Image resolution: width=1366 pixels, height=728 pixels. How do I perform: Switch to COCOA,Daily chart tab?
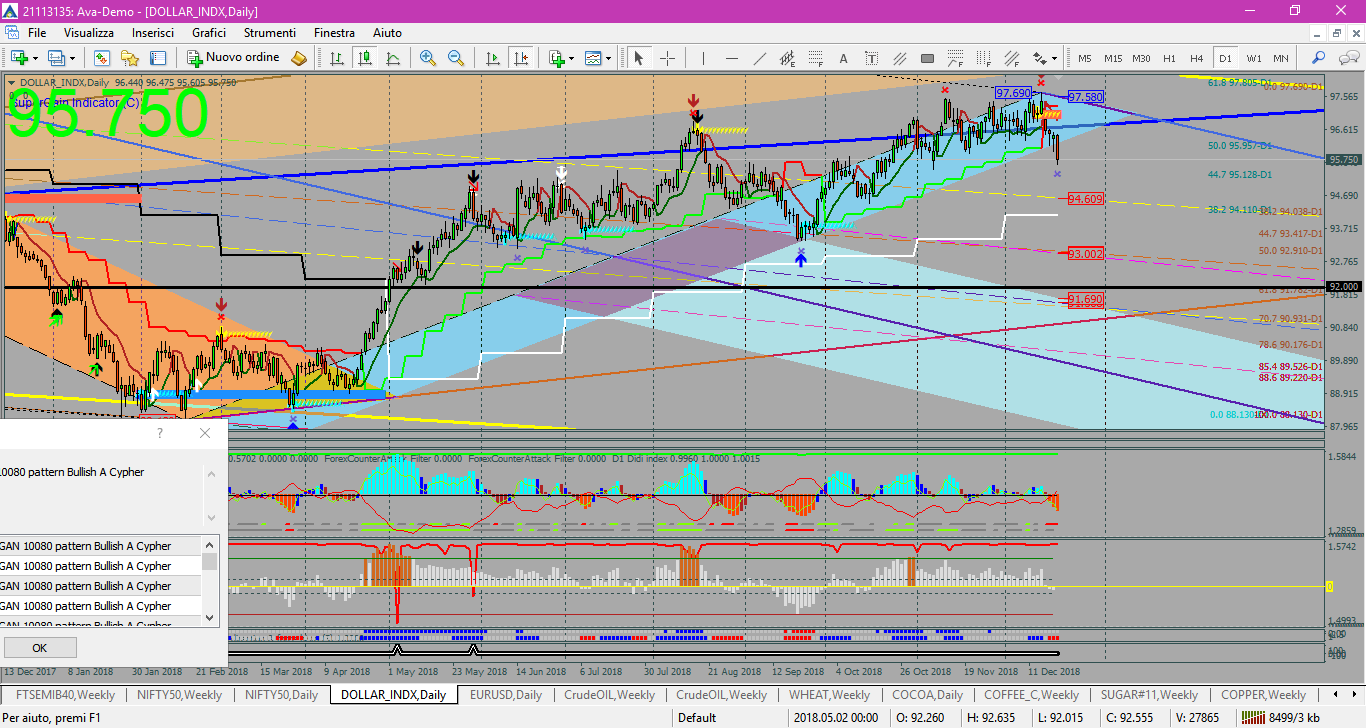(x=927, y=694)
